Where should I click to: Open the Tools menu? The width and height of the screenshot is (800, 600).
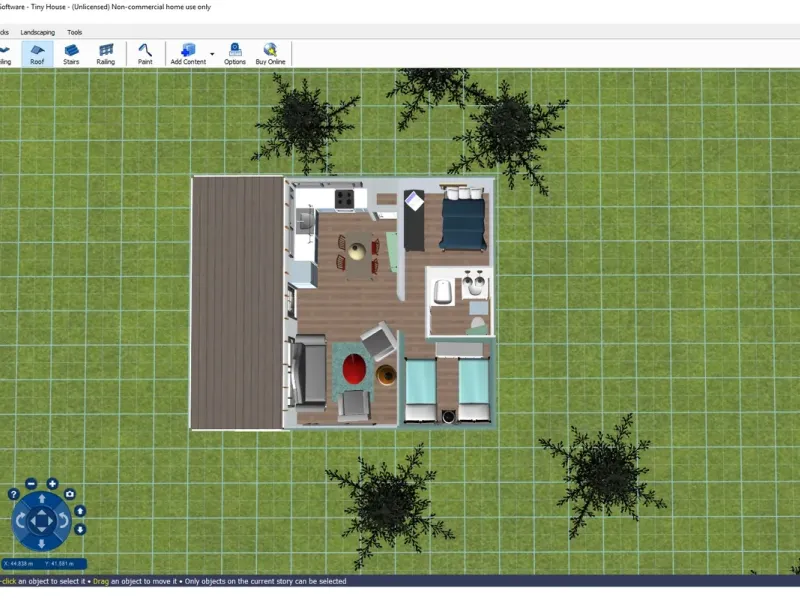tap(75, 32)
